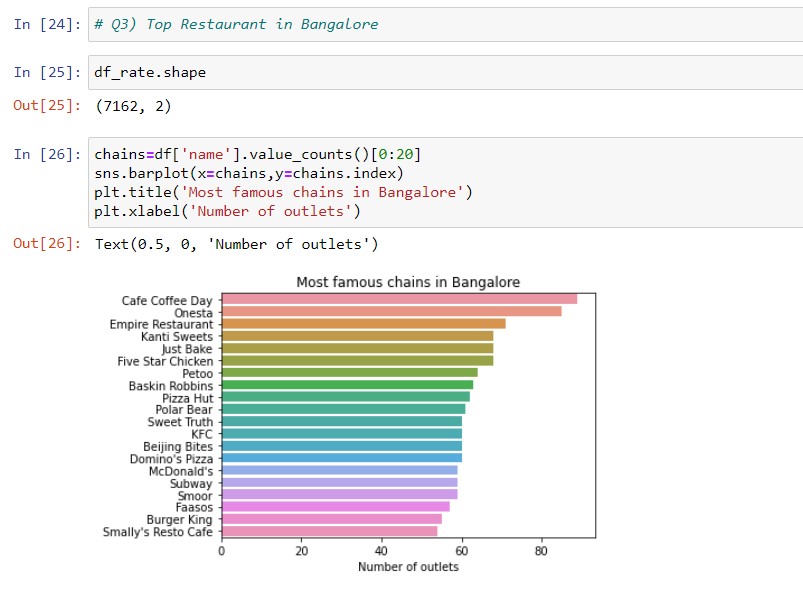The height and width of the screenshot is (589, 803).
Task: Click the x-axis tick value 40
Action: (381, 551)
